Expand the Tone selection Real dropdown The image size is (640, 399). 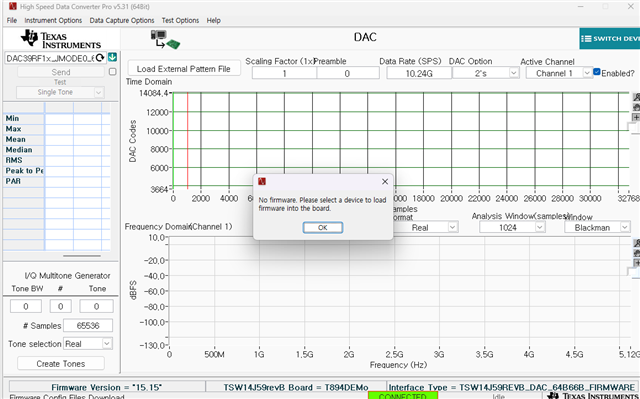88,344
